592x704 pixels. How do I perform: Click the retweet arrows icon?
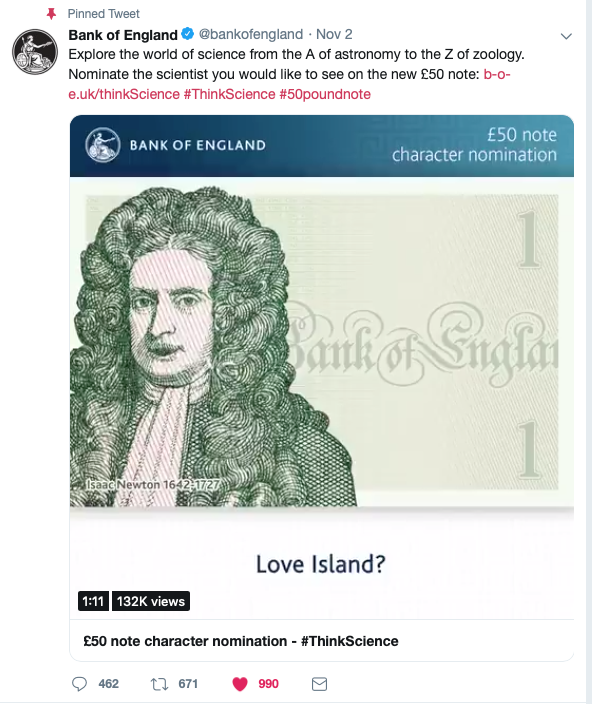point(159,684)
